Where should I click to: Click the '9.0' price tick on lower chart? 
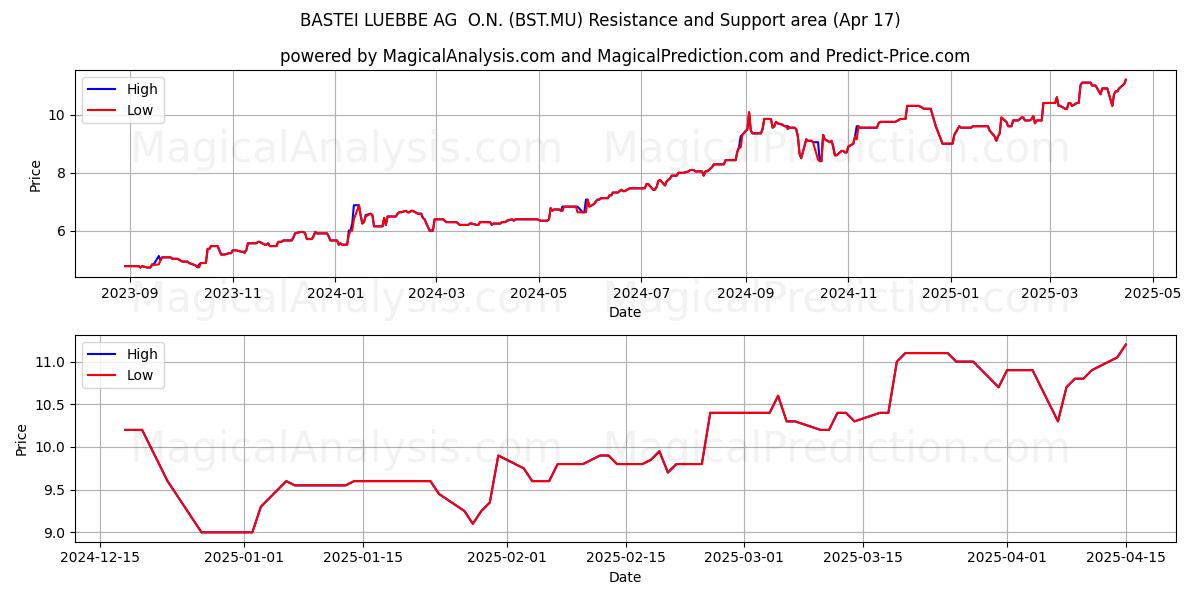tap(56, 533)
